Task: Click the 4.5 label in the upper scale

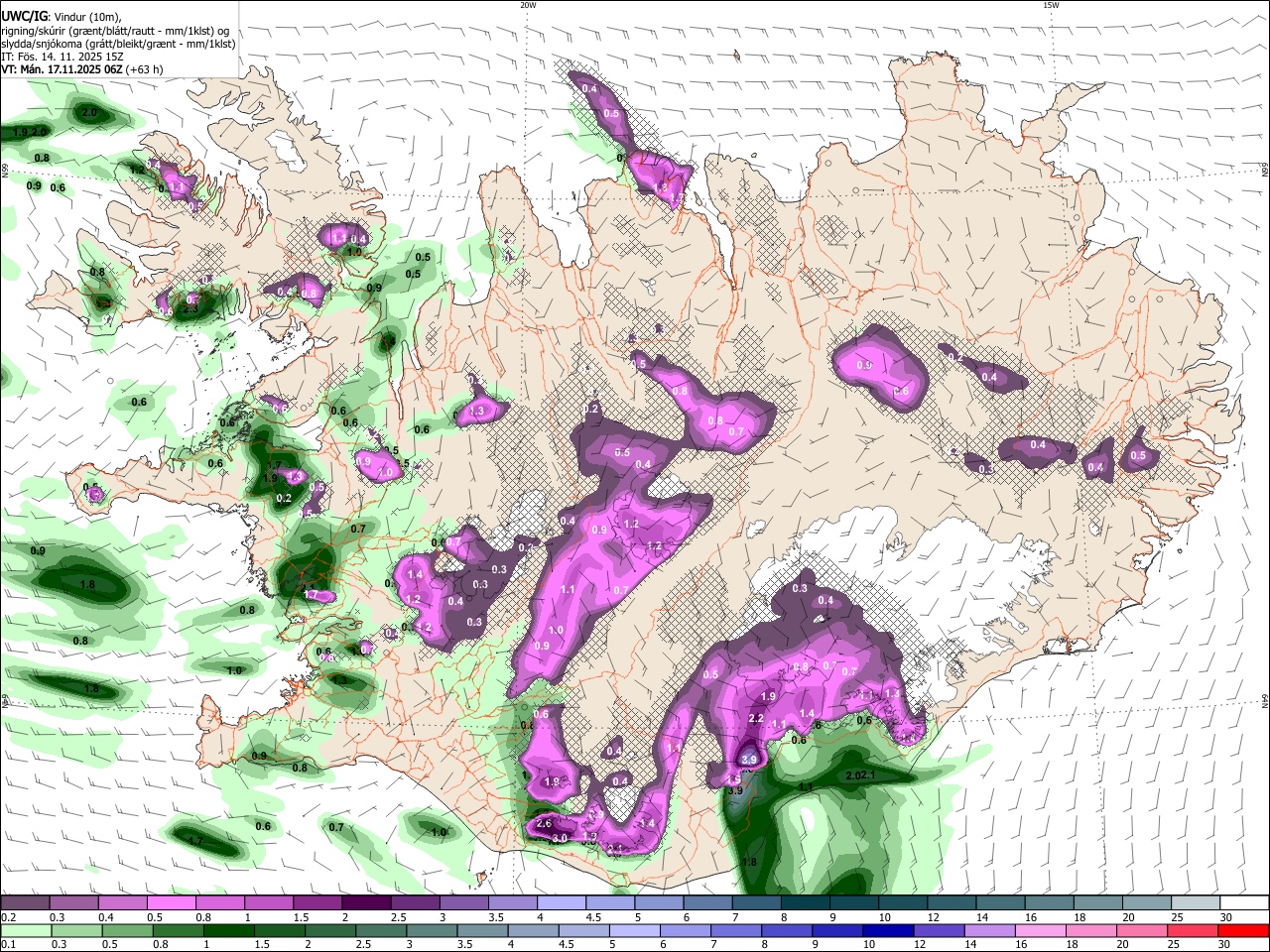Action: coord(592,917)
